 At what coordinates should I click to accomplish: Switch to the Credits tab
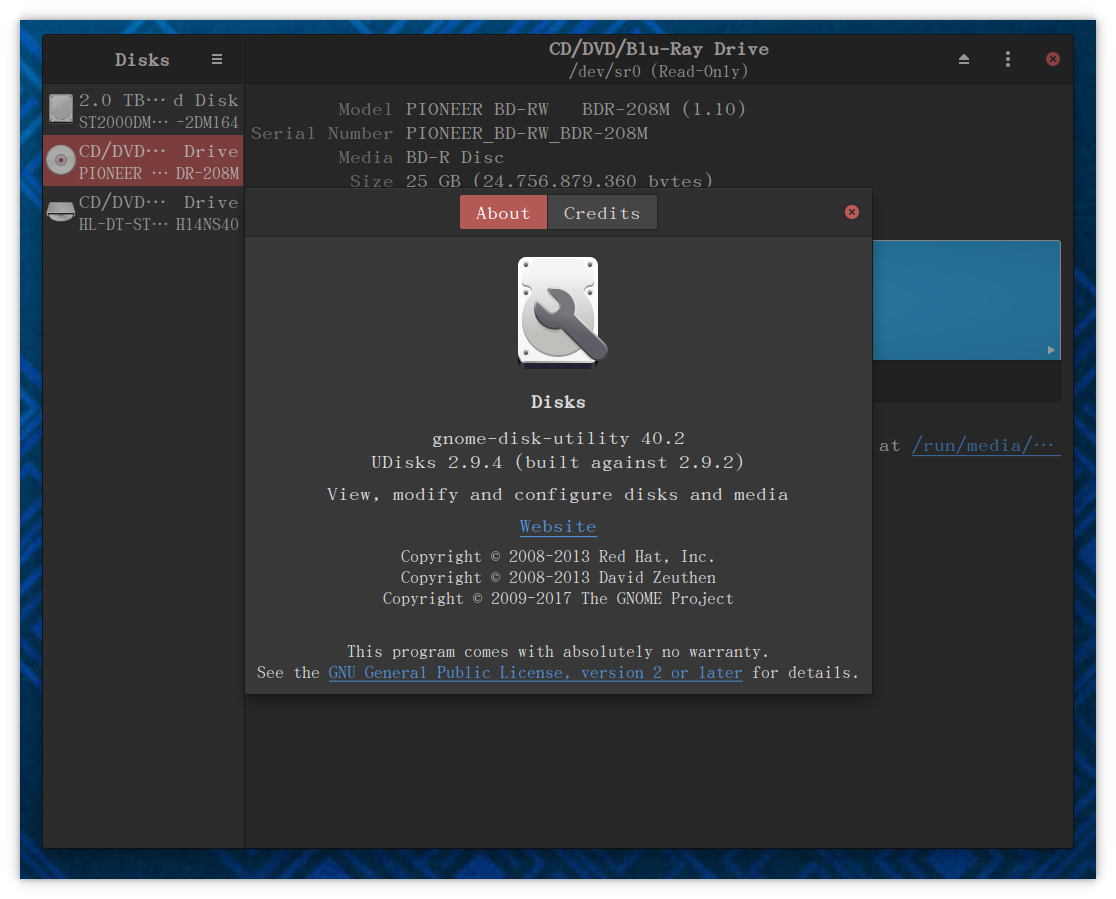[602, 213]
